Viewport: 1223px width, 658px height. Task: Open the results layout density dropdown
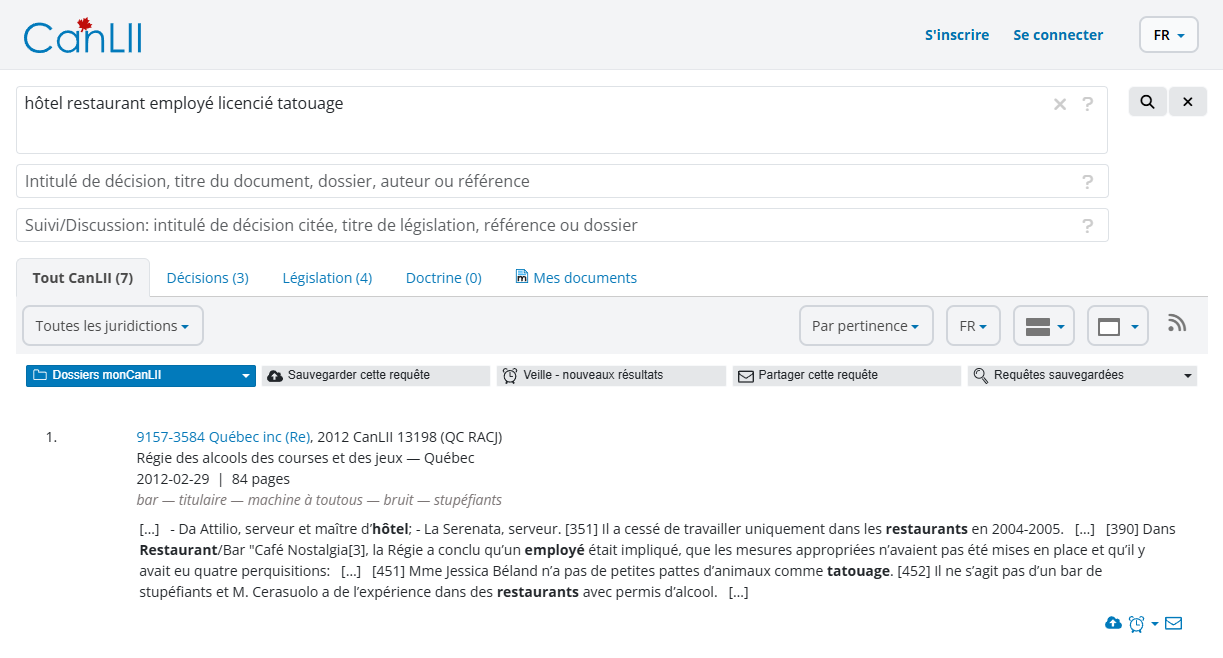(x=1044, y=326)
